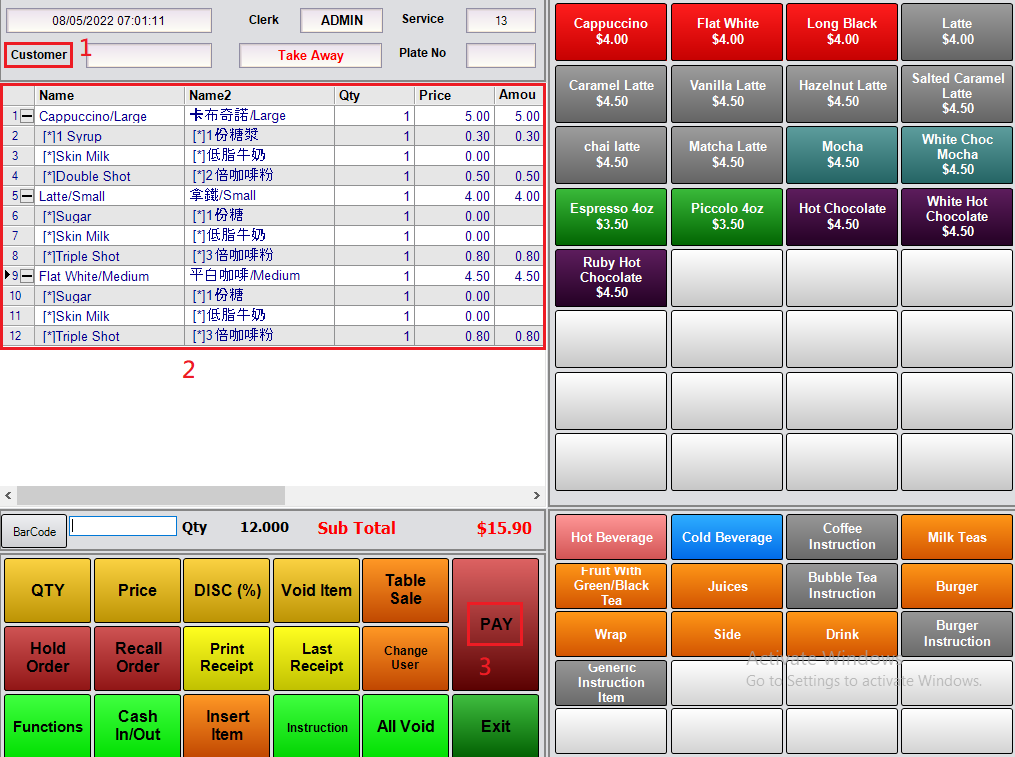Click the Print Receipt button
Image resolution: width=1015 pixels, height=757 pixels.
coord(227,658)
